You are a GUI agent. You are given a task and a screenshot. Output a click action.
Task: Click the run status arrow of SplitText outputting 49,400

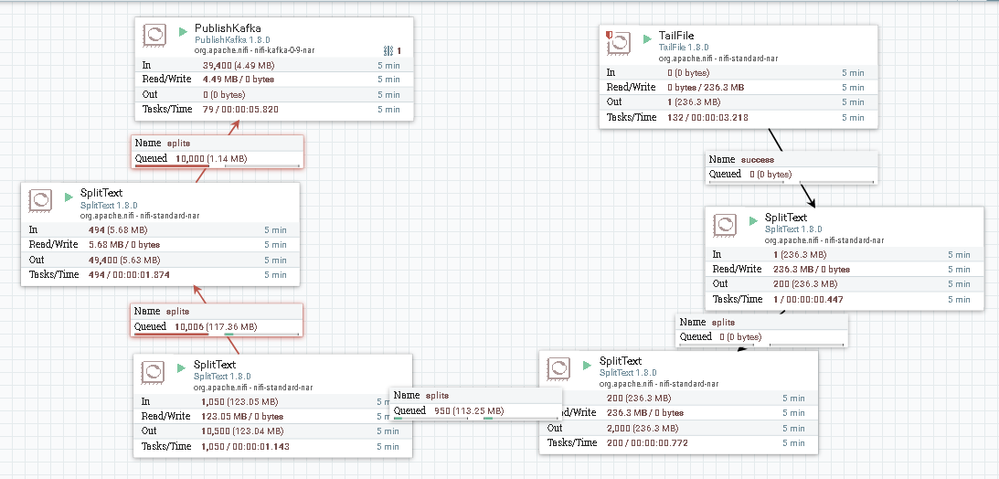tap(69, 197)
